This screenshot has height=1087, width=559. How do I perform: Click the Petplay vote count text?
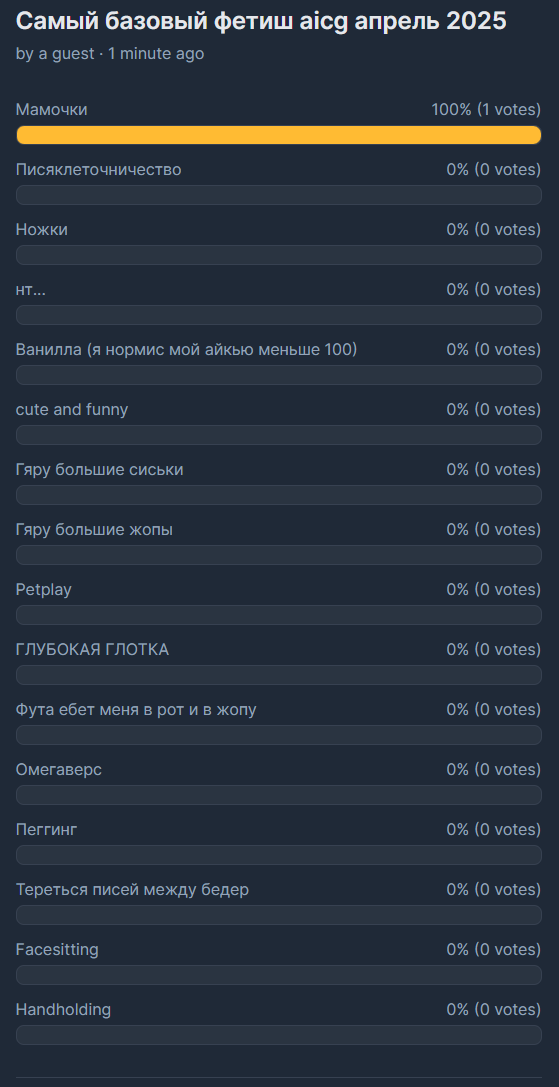coord(493,589)
